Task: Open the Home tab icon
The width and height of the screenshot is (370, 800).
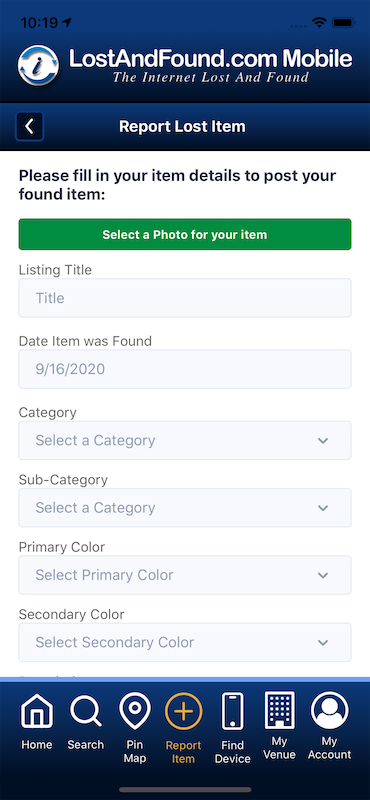Action: pyautogui.click(x=37, y=713)
